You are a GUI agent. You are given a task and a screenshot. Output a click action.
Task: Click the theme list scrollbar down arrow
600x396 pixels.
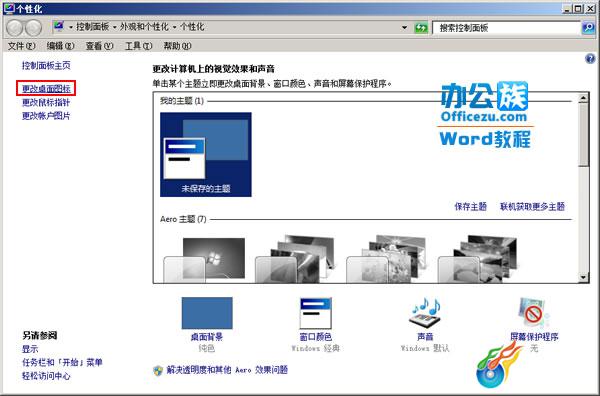(x=583, y=277)
